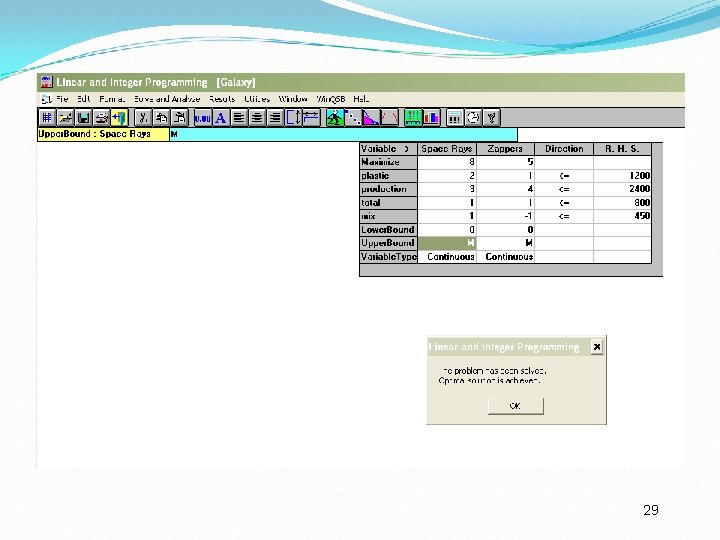
Task: Click the Solve the problem running-man icon
Action: tap(335, 118)
